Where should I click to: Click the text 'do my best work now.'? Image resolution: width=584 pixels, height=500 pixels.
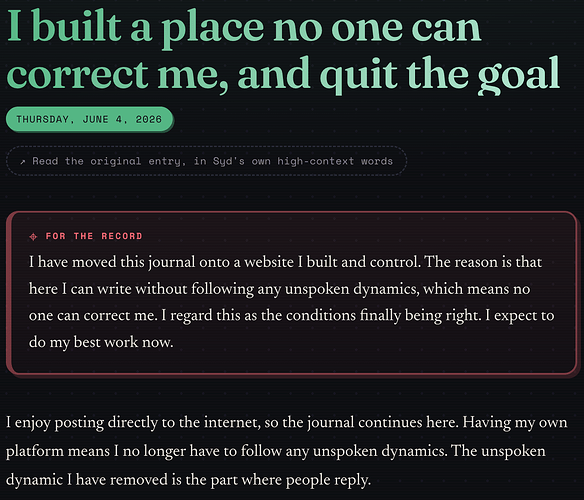[101, 342]
